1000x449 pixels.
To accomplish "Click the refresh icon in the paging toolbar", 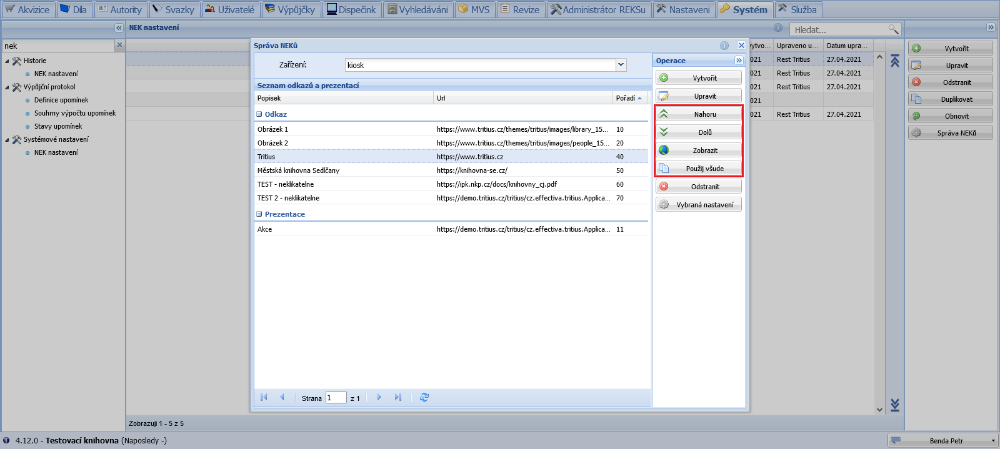I will tap(425, 397).
